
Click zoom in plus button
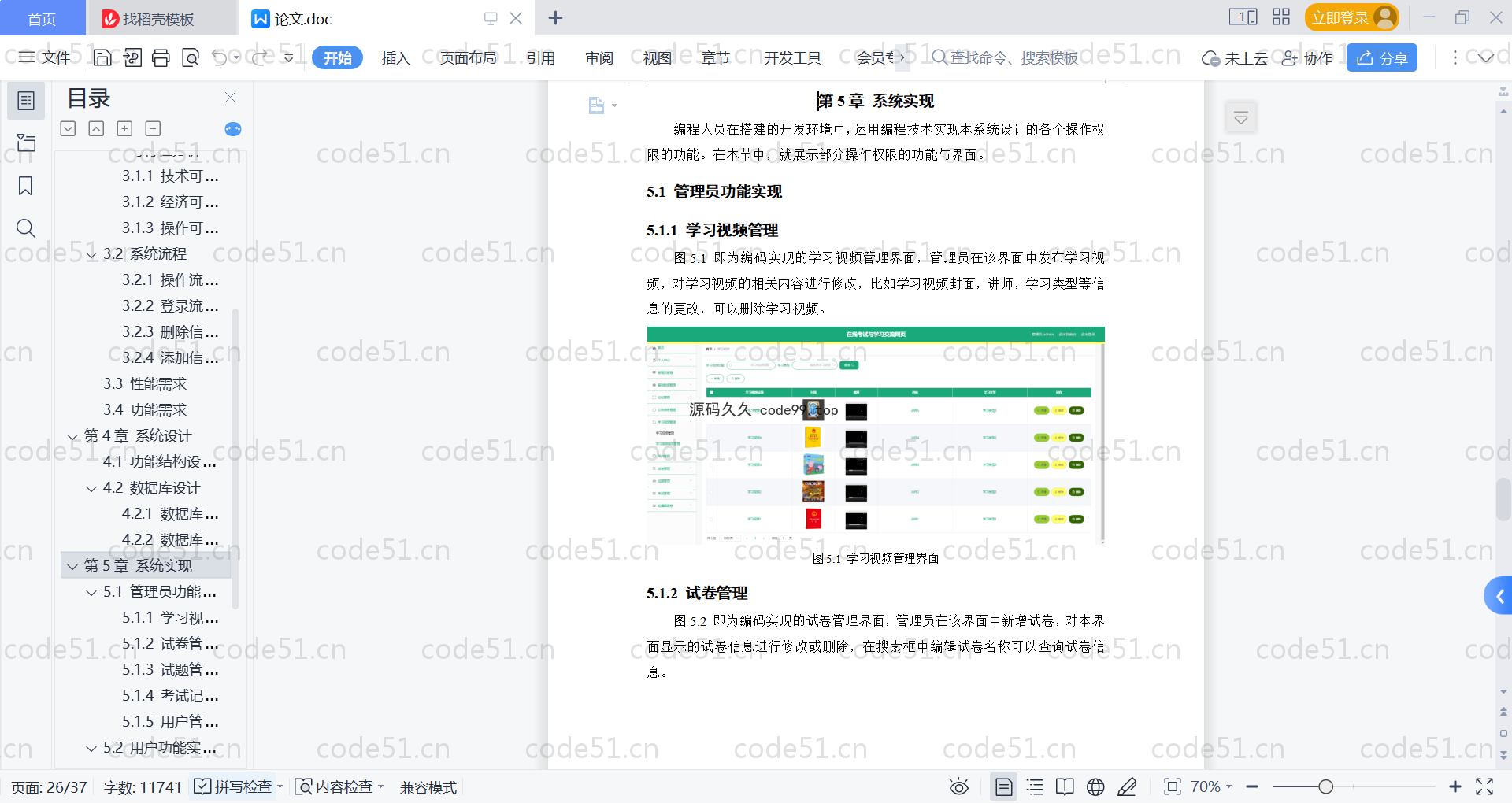click(1455, 786)
